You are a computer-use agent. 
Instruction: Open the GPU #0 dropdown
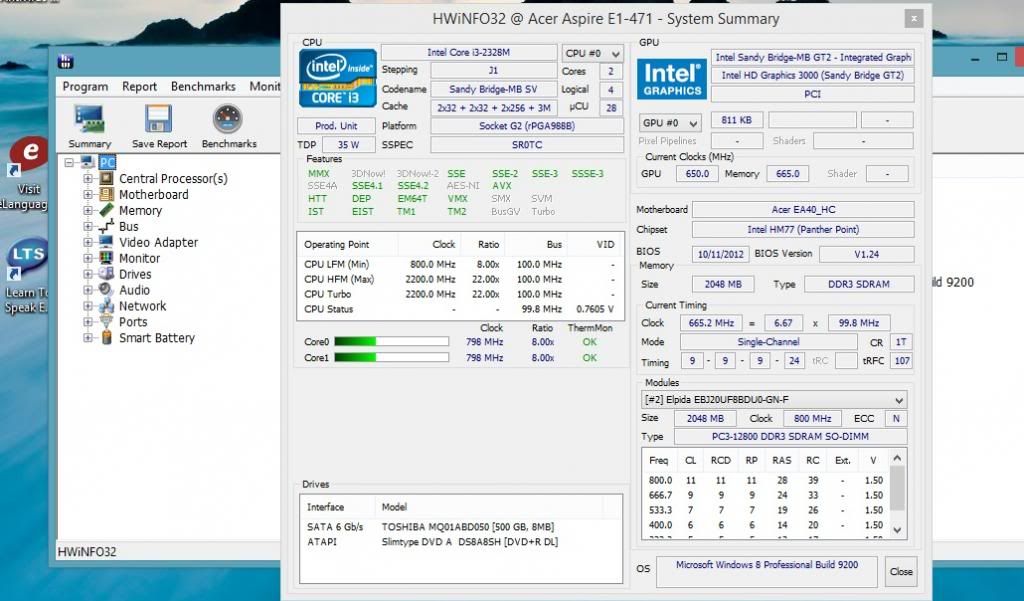point(670,122)
